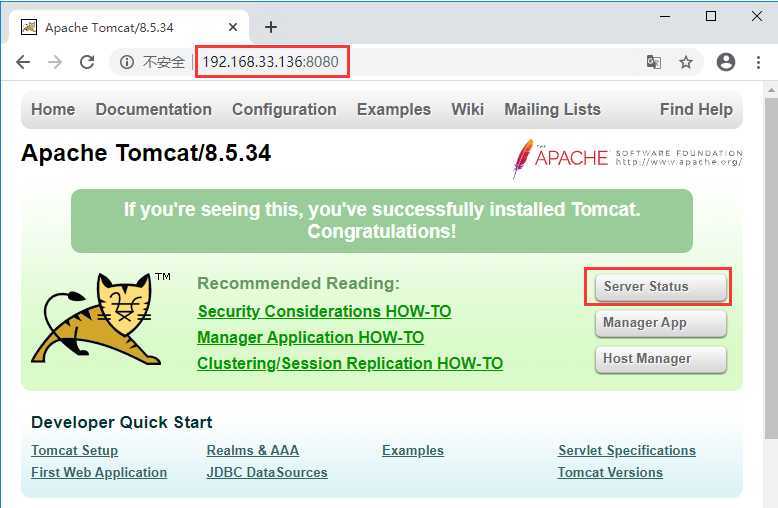Open the Documentation nav item
This screenshot has height=508, width=778.
153,109
